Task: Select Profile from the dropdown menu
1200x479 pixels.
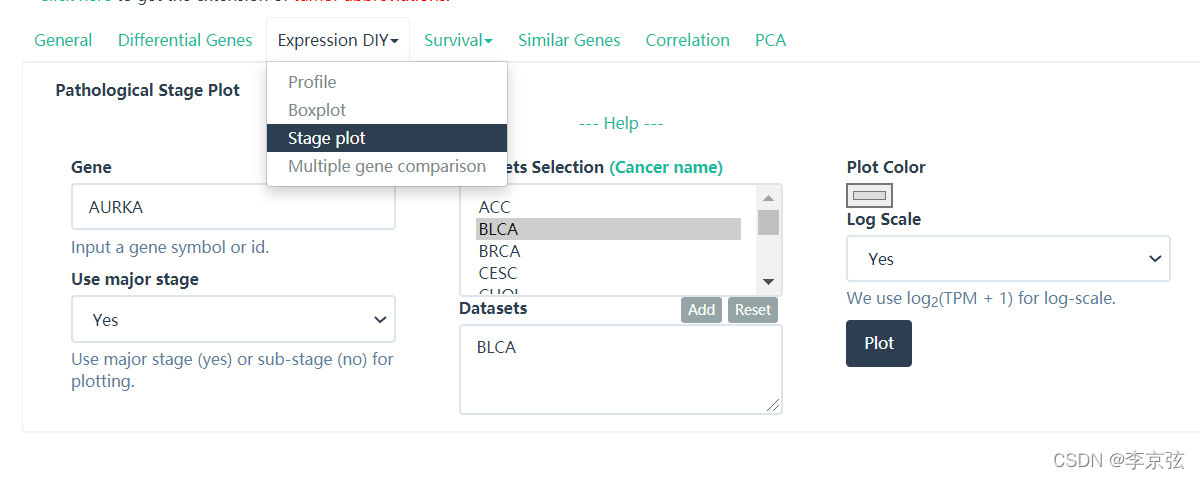Action: [x=312, y=82]
